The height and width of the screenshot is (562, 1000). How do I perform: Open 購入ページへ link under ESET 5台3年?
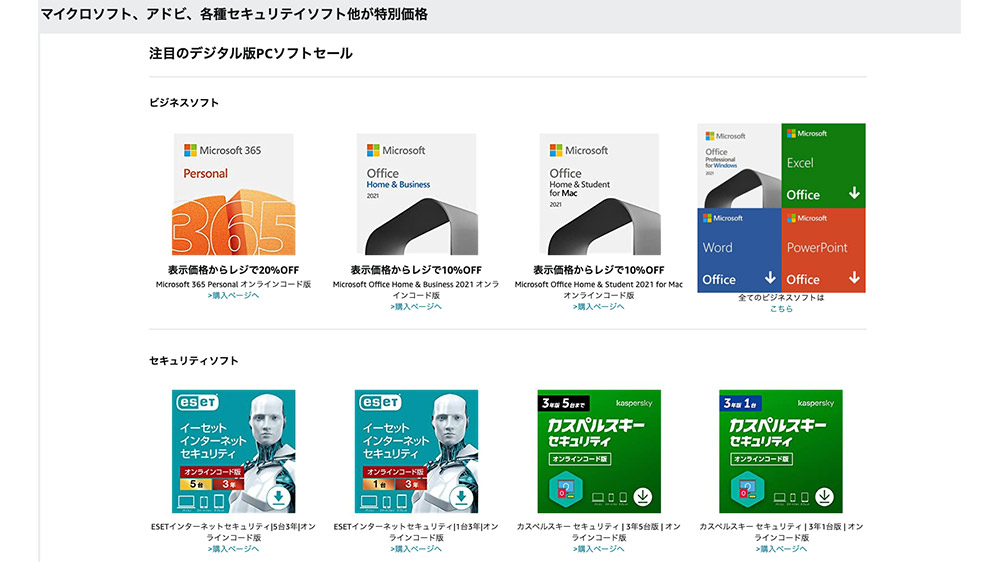tap(233, 549)
